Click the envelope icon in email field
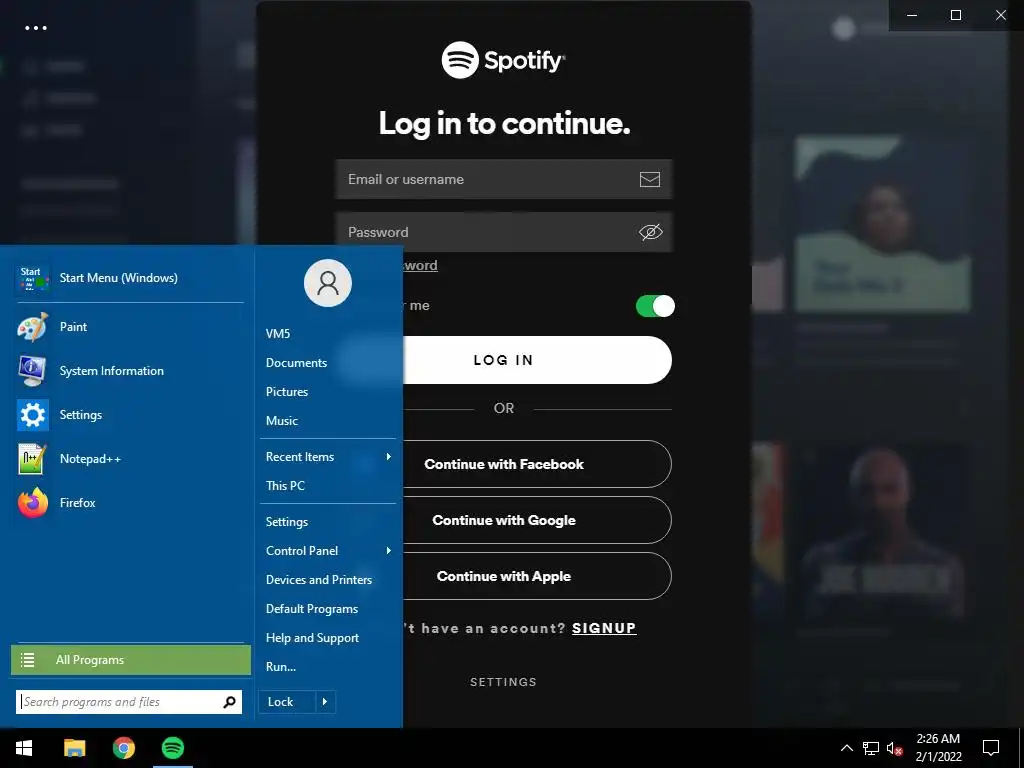 [649, 180]
